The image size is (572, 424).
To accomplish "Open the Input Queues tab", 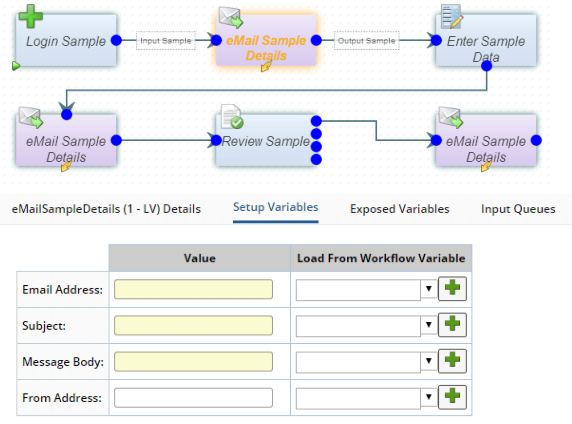I will click(x=518, y=209).
